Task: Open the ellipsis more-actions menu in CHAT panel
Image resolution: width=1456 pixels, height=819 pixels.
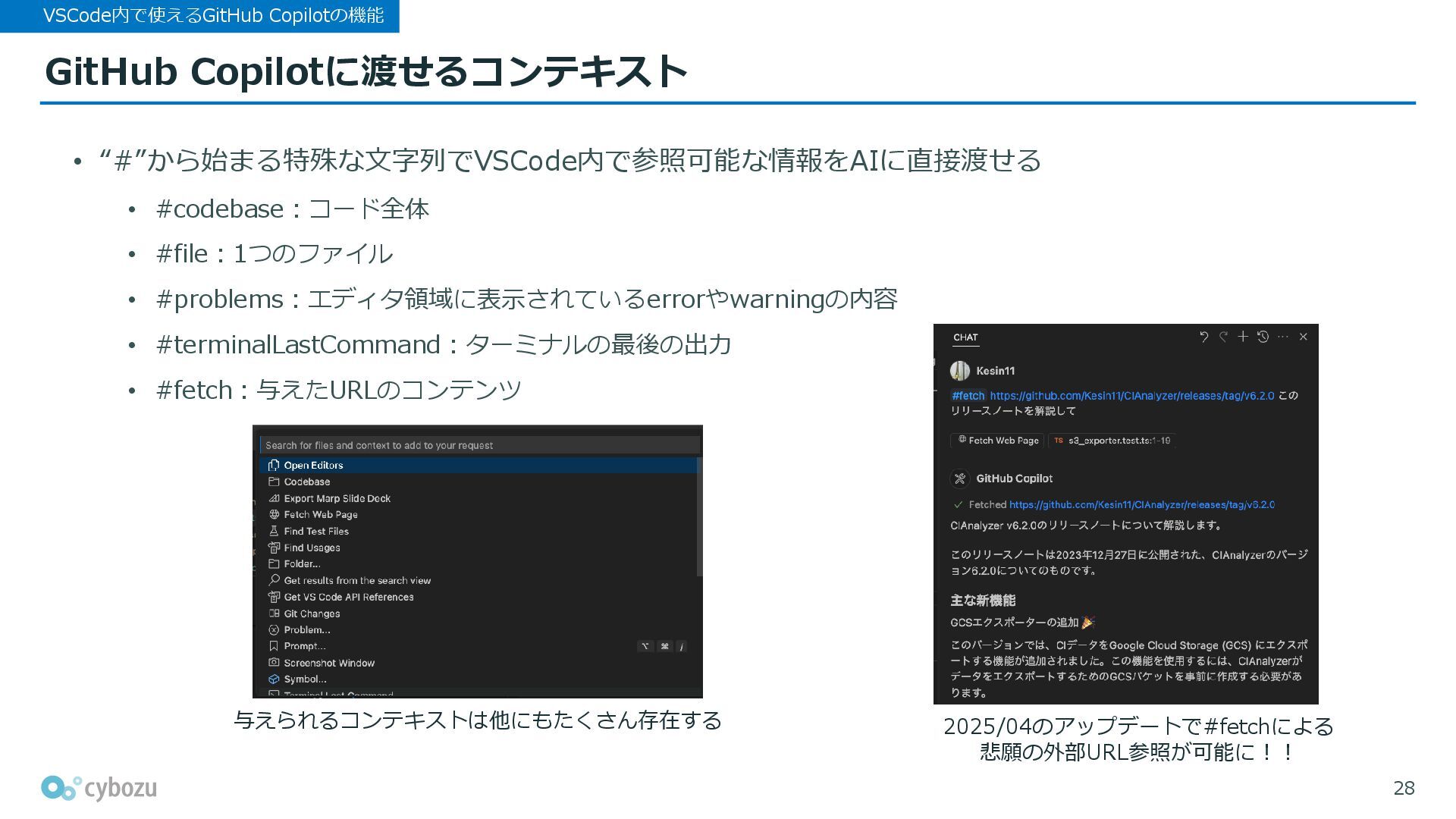Action: tap(1283, 337)
